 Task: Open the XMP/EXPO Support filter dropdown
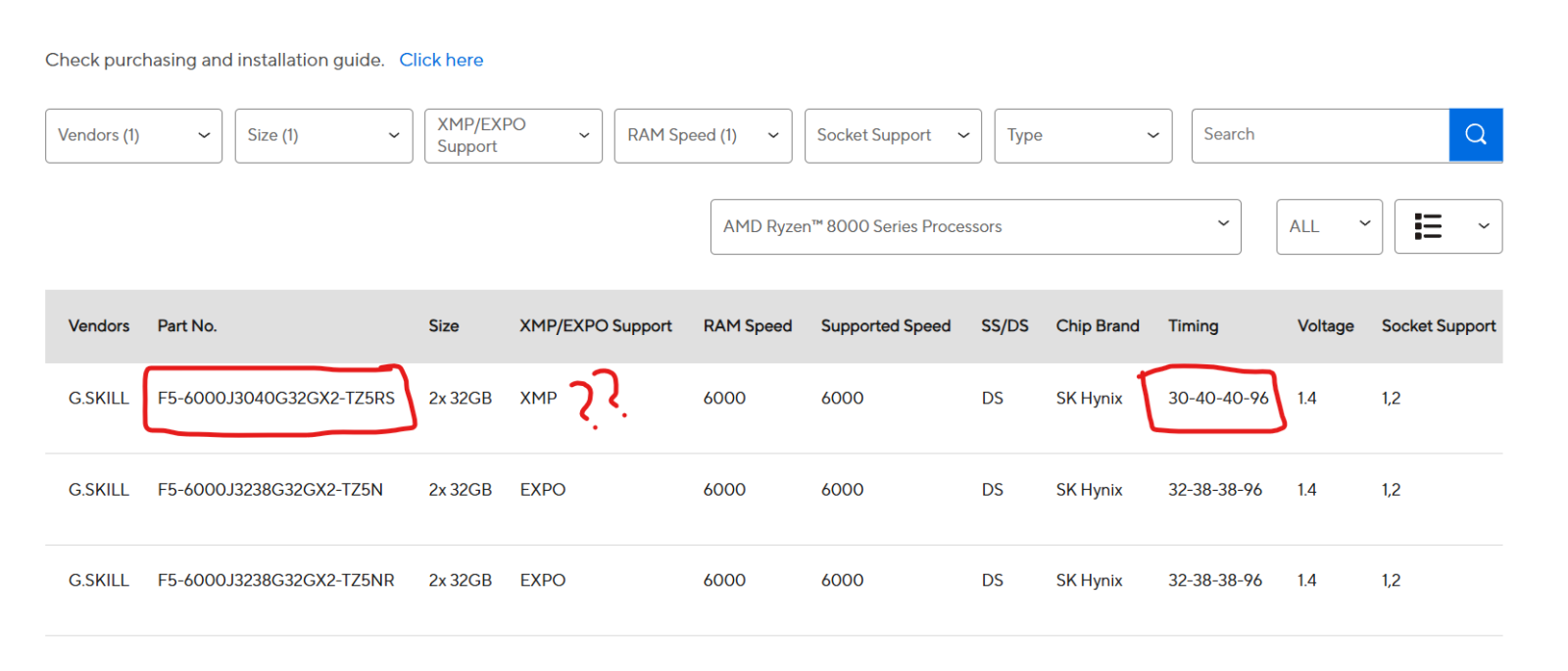point(514,135)
